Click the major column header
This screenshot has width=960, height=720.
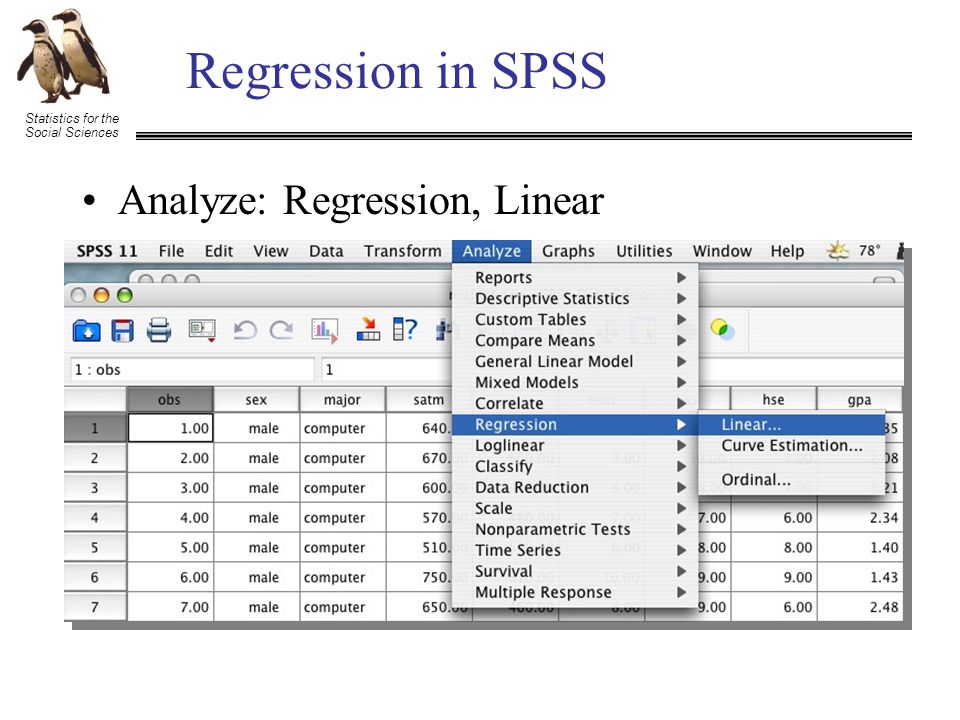tap(342, 400)
